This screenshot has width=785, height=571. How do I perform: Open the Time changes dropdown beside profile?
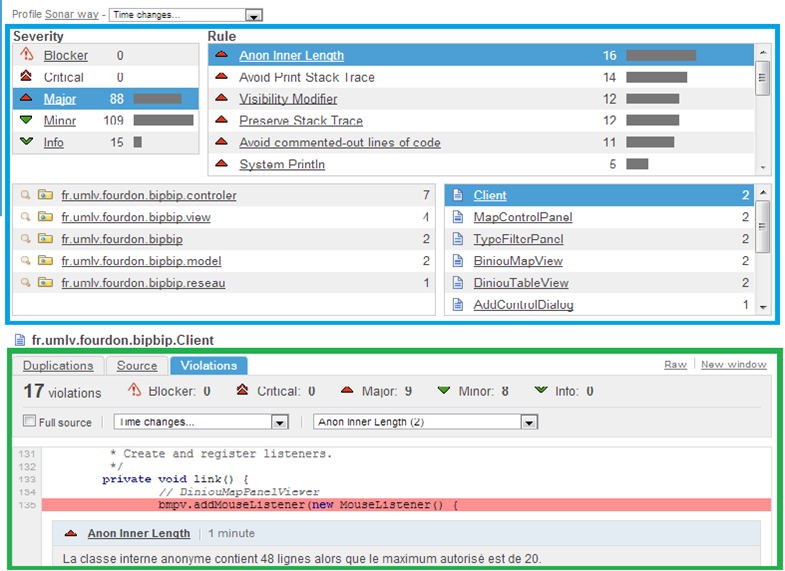click(x=254, y=16)
